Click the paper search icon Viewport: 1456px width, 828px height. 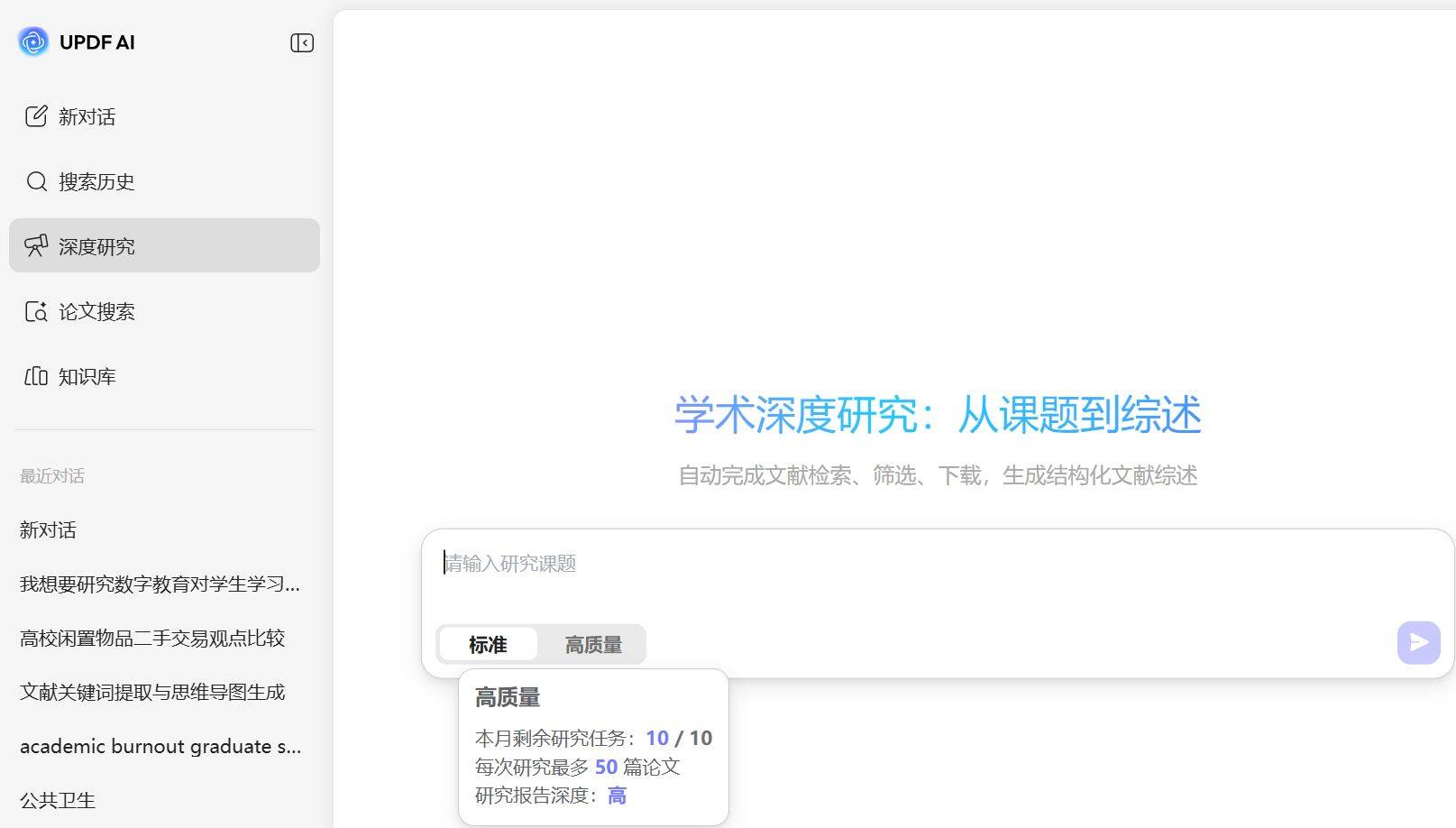36,311
